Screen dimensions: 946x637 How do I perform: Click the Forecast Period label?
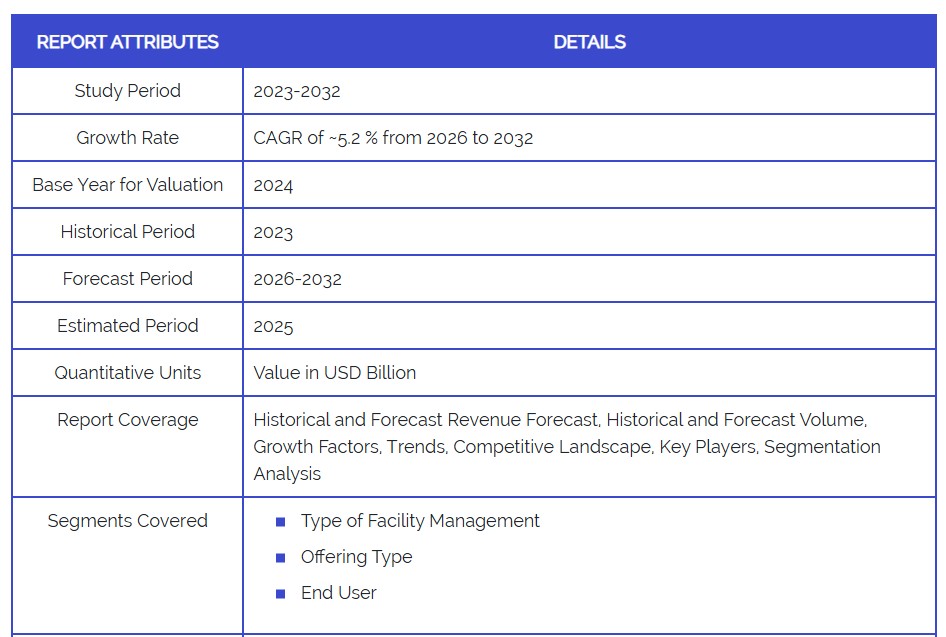tap(127, 279)
